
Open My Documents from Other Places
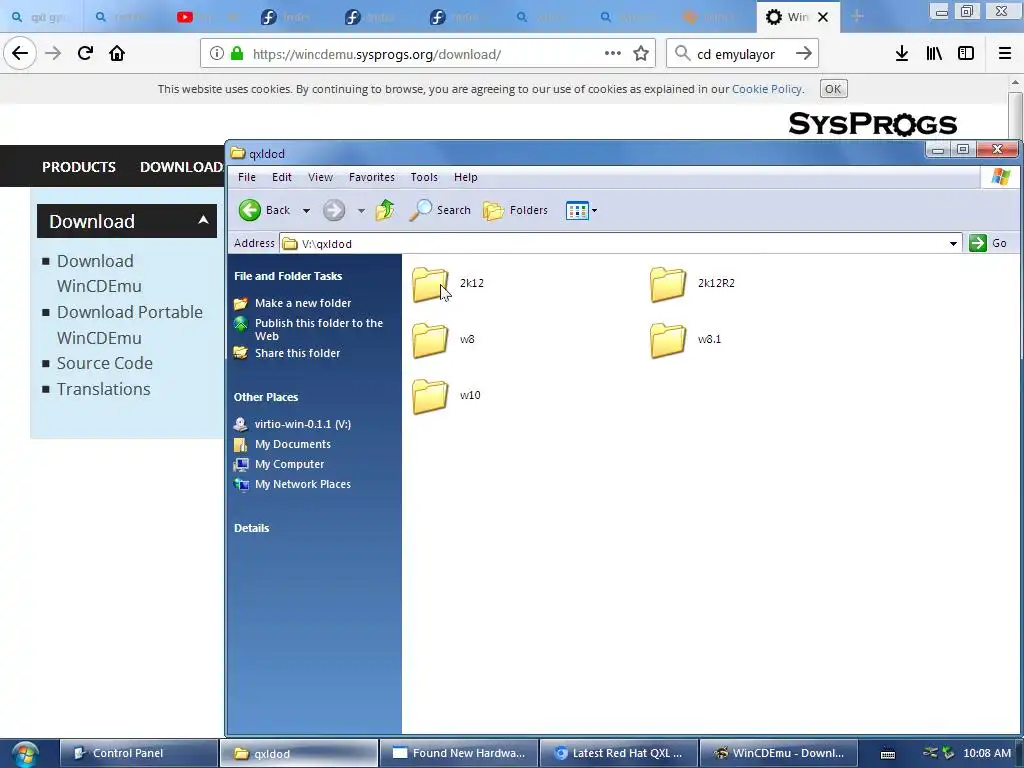coord(293,444)
